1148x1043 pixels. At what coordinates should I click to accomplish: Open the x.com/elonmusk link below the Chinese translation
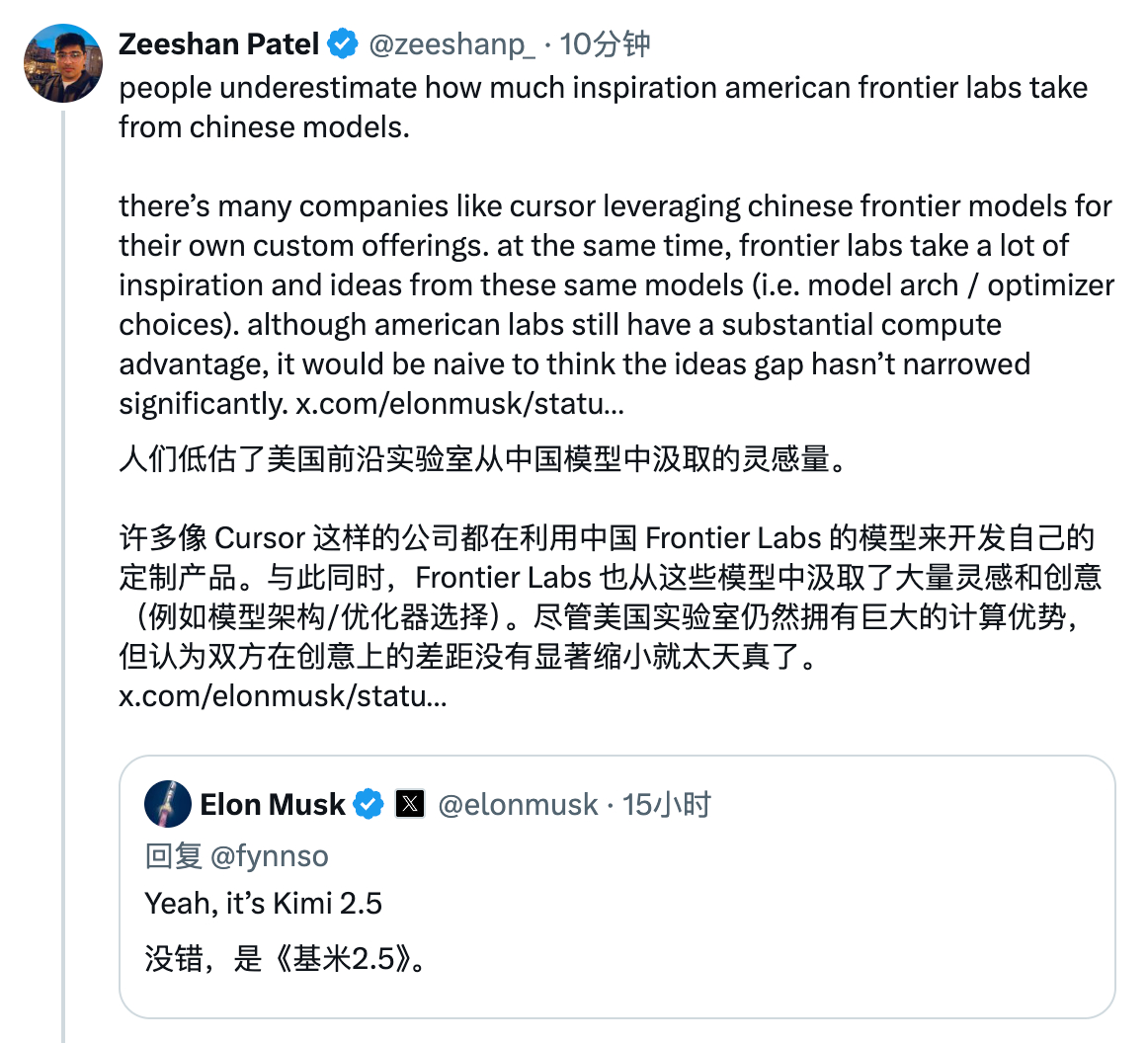click(283, 695)
